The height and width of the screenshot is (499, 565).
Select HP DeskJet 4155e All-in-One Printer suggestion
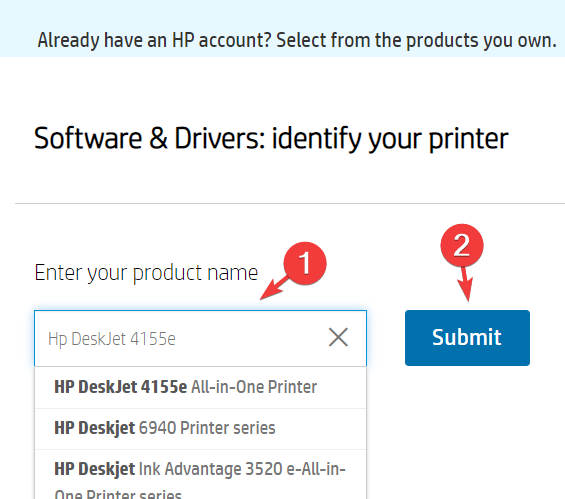click(x=200, y=388)
